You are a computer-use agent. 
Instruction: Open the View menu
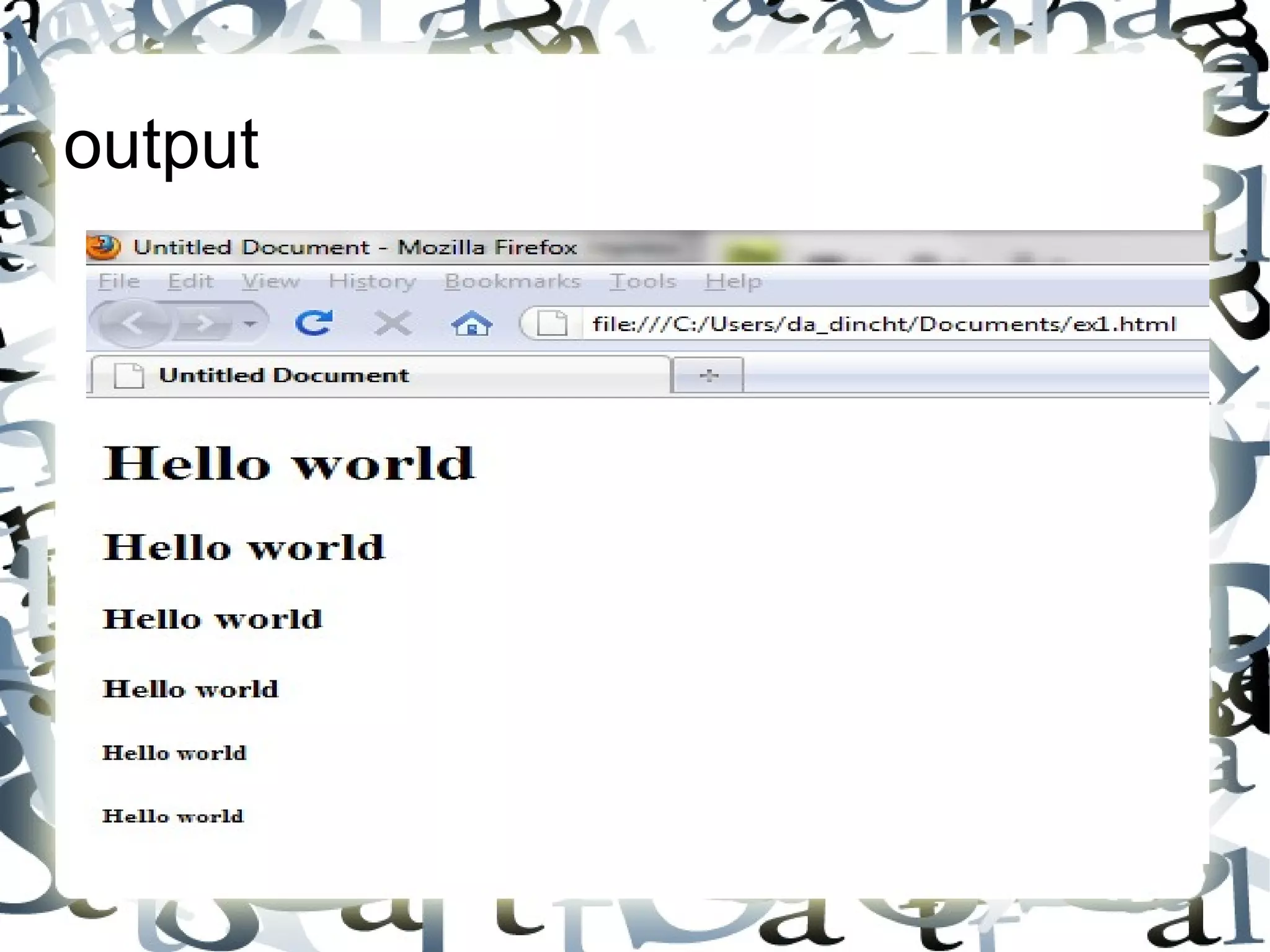coord(270,281)
